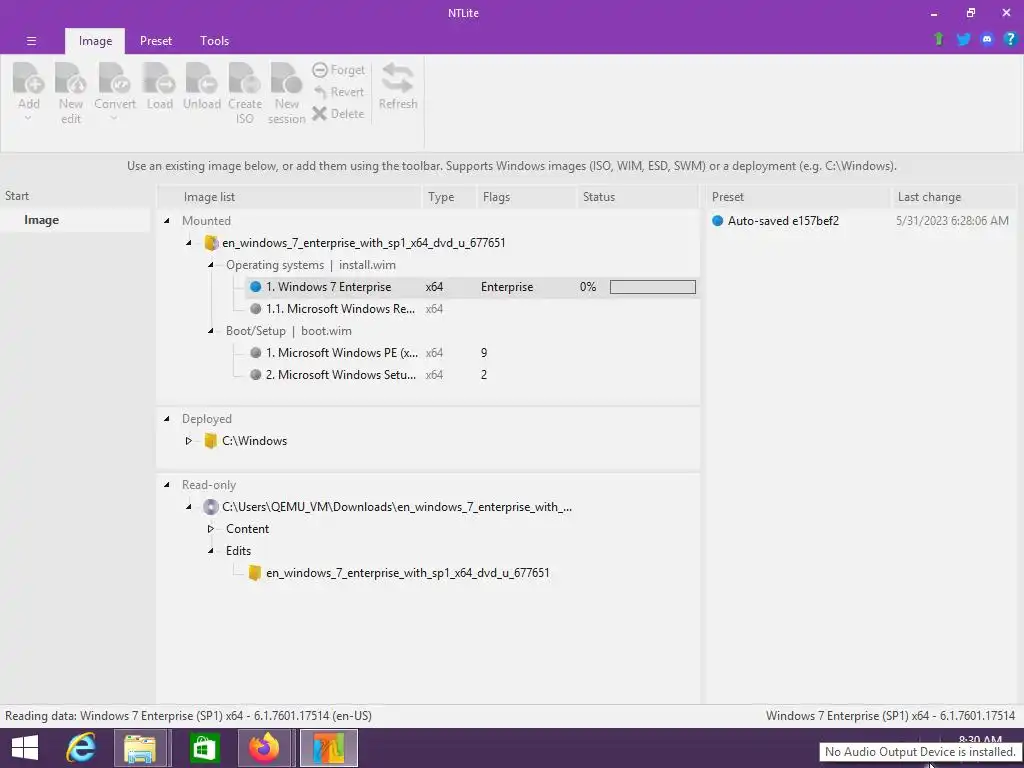
Task: Click the Refresh toolbar icon
Action: (398, 78)
